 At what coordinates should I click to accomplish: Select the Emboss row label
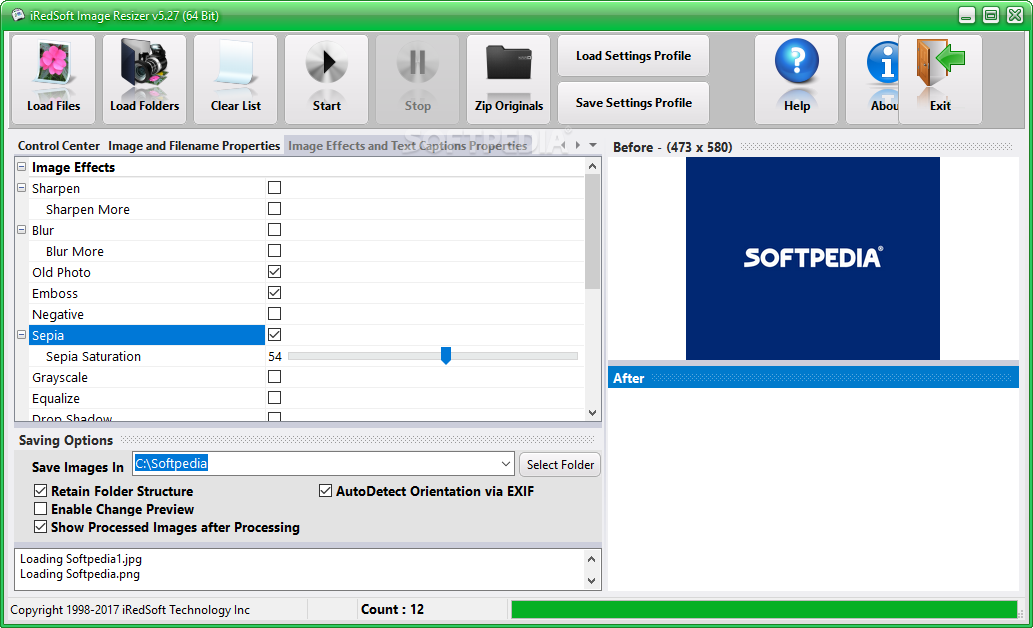point(55,293)
